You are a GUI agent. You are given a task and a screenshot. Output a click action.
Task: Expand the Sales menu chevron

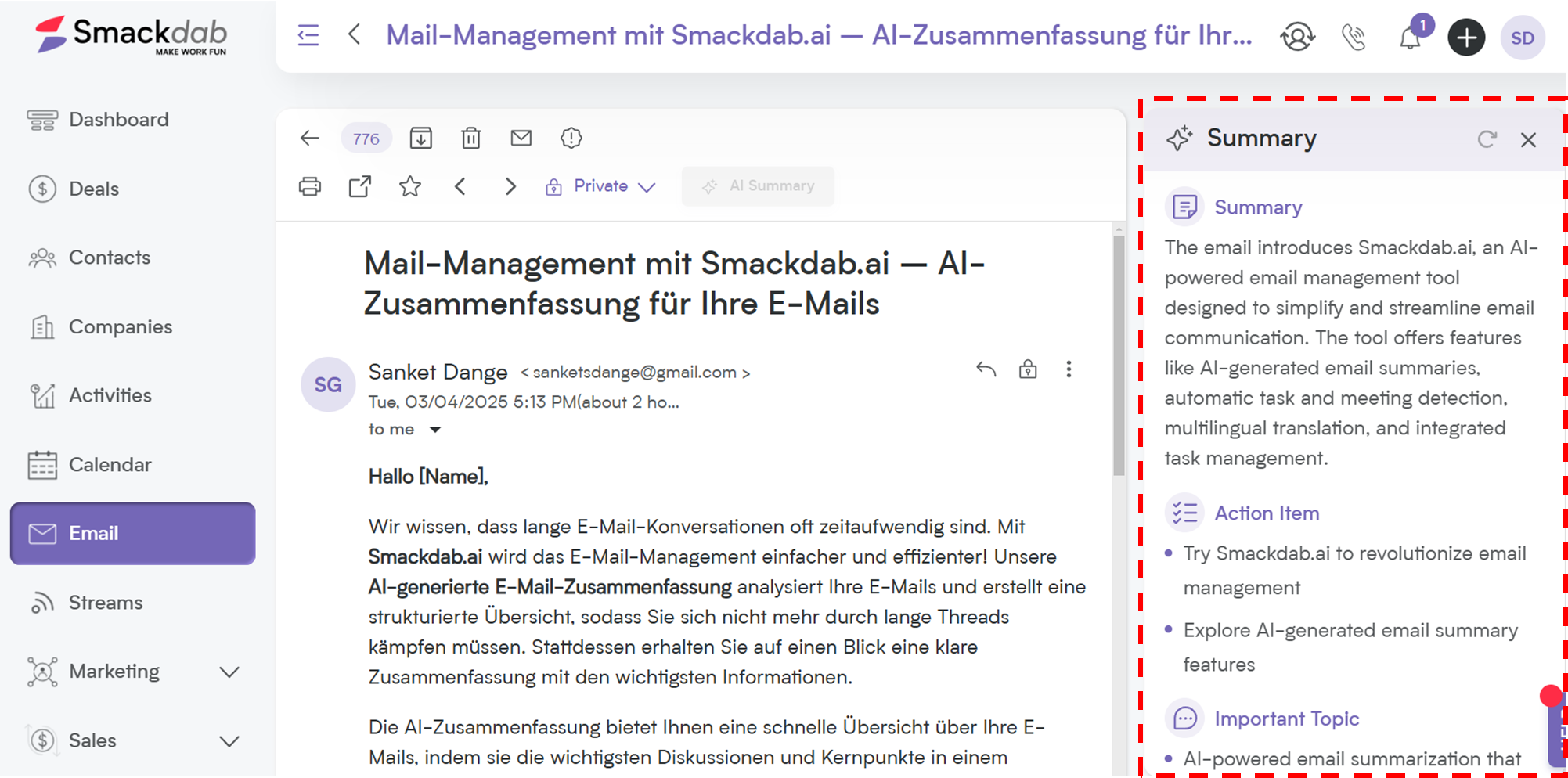229,740
